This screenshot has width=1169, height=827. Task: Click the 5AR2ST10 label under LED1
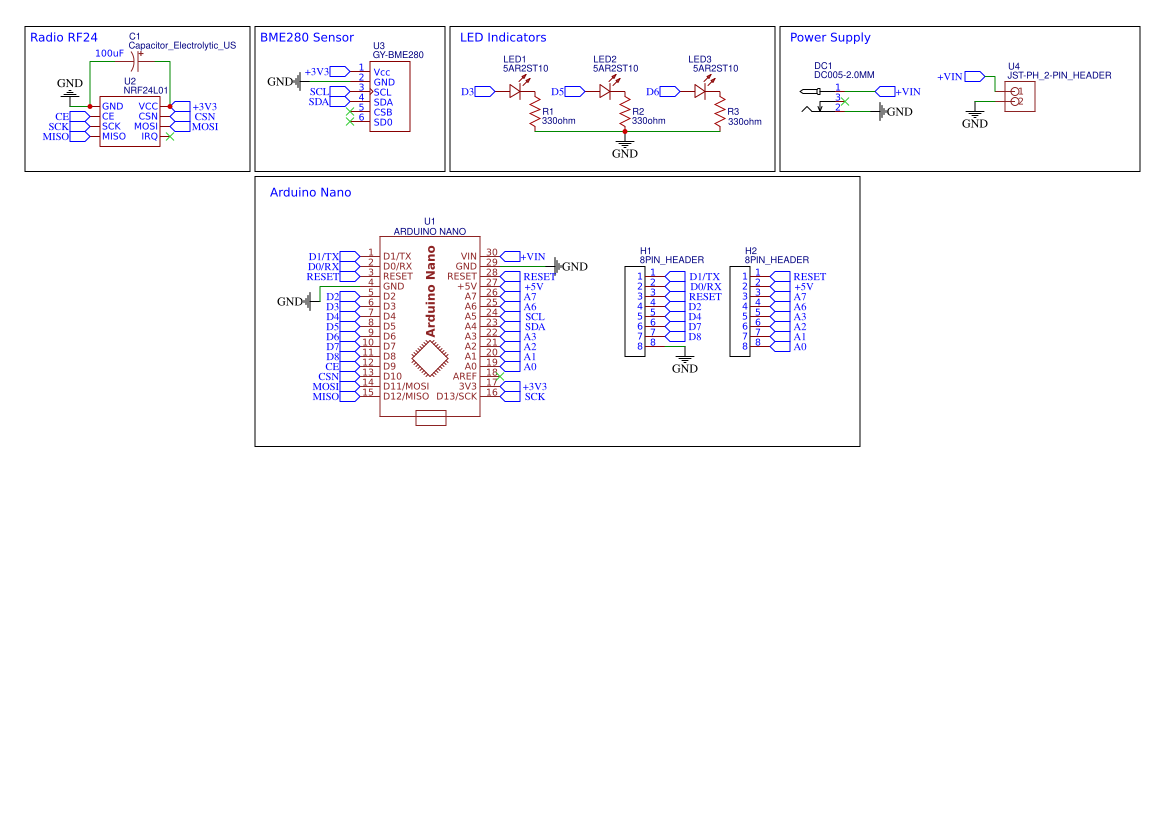[x=526, y=69]
